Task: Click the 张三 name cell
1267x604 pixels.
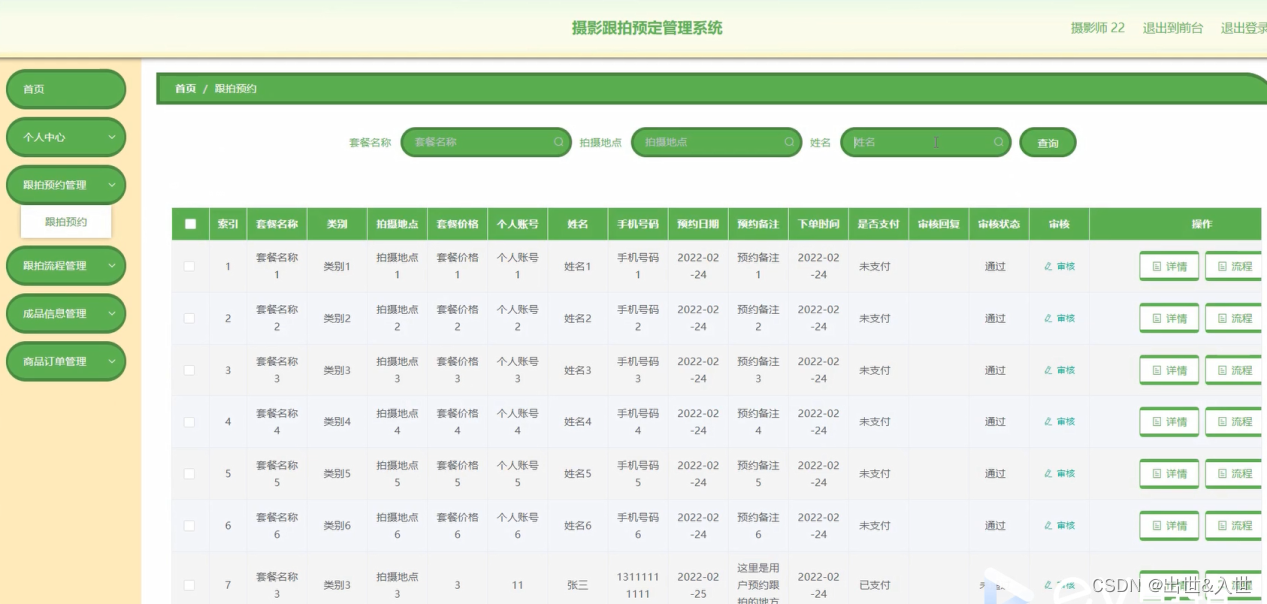Action: click(x=578, y=585)
